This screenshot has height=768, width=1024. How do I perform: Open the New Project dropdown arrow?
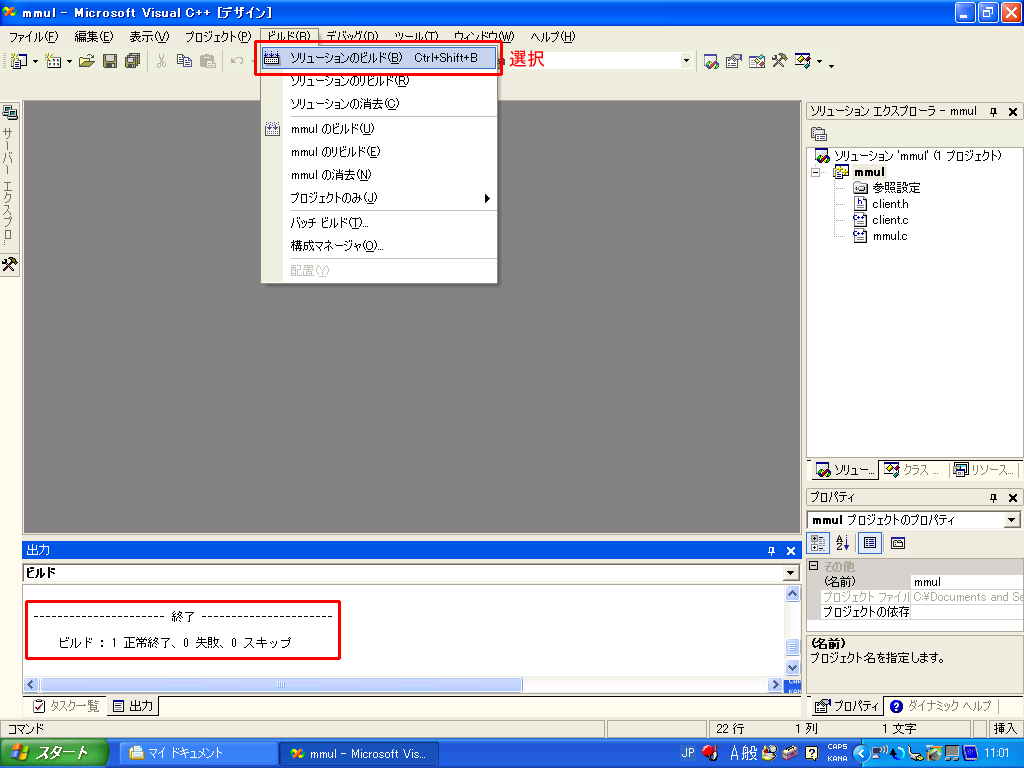(x=35, y=62)
